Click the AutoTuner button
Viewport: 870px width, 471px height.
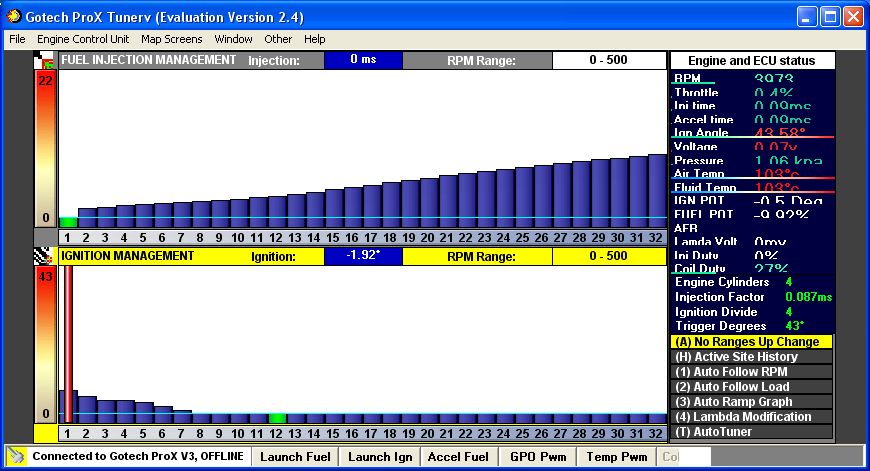(x=751, y=432)
